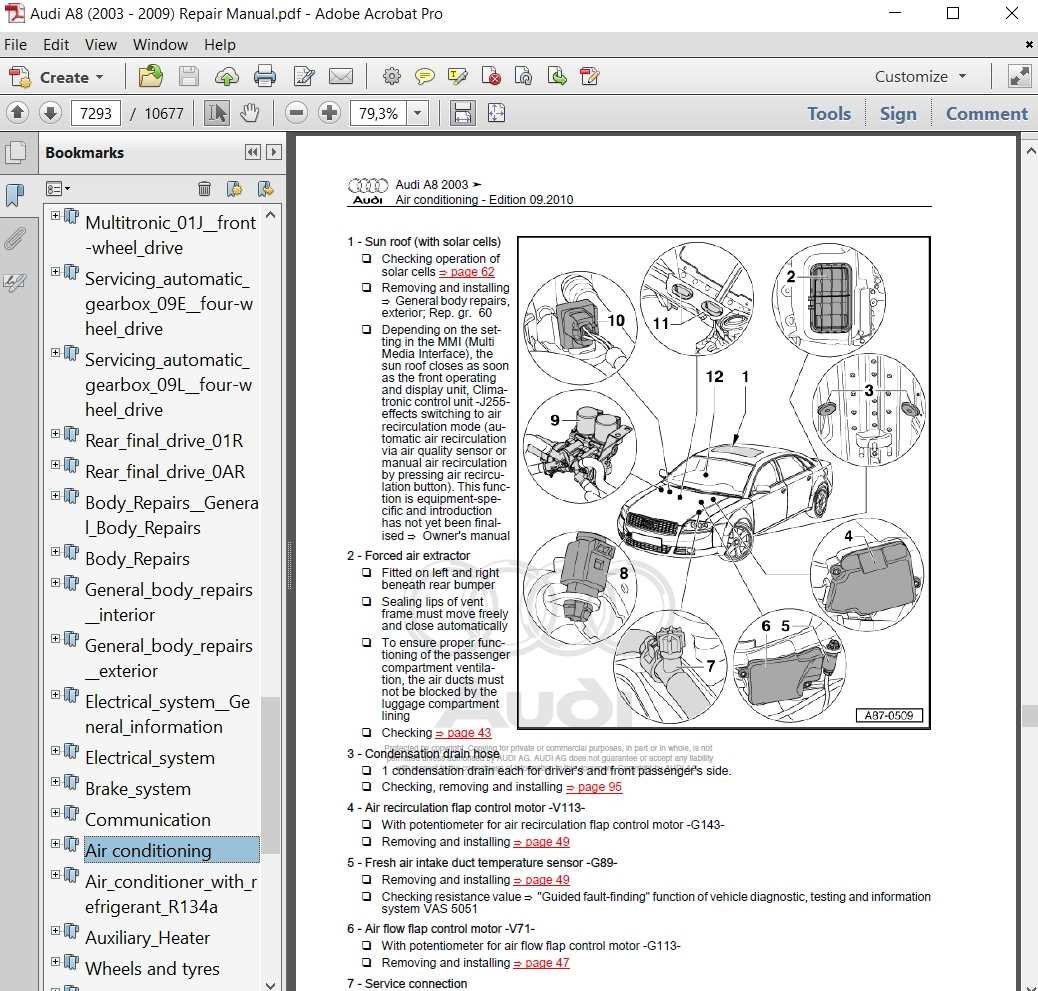Click the document scroll up arrow
The width and height of the screenshot is (1038, 991).
1030,152
